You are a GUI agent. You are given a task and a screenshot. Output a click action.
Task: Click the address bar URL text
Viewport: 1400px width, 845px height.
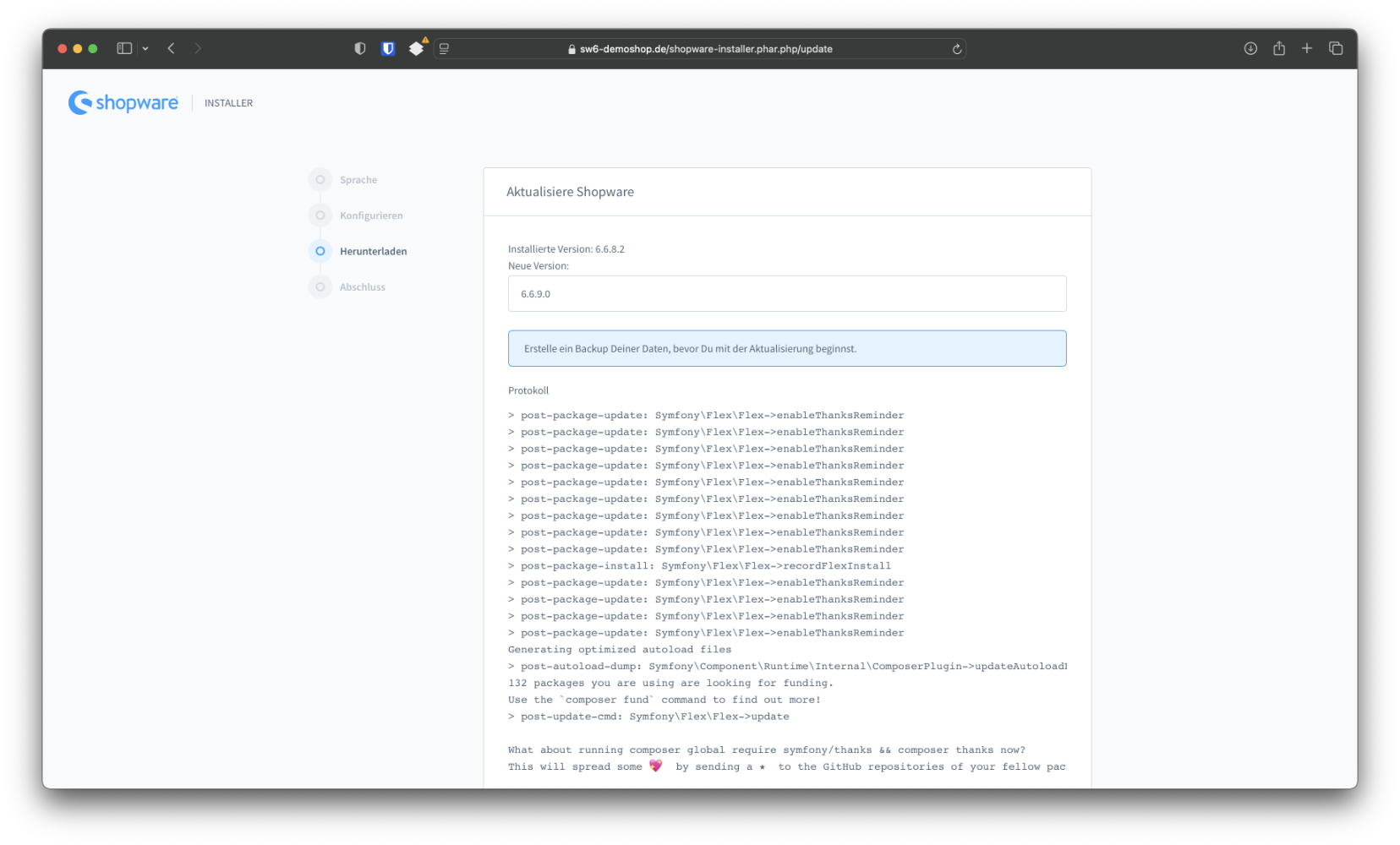tap(706, 49)
